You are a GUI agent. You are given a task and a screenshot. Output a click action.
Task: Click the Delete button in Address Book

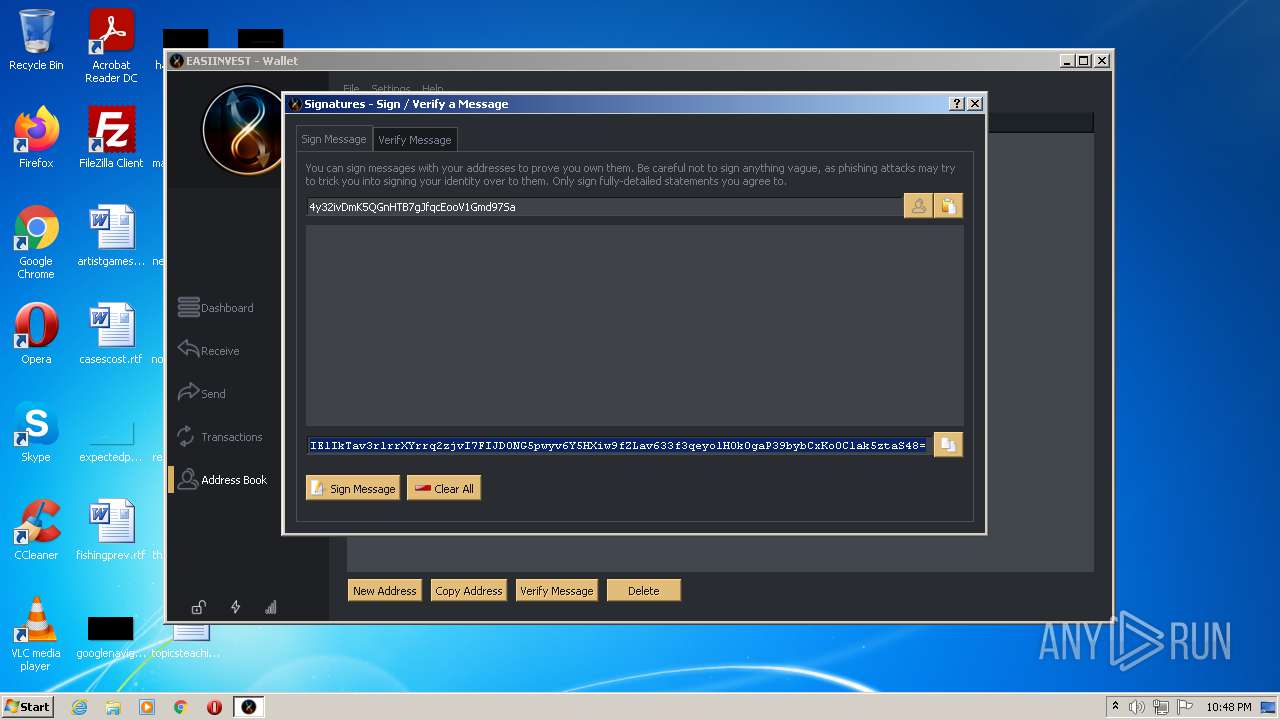[644, 591]
